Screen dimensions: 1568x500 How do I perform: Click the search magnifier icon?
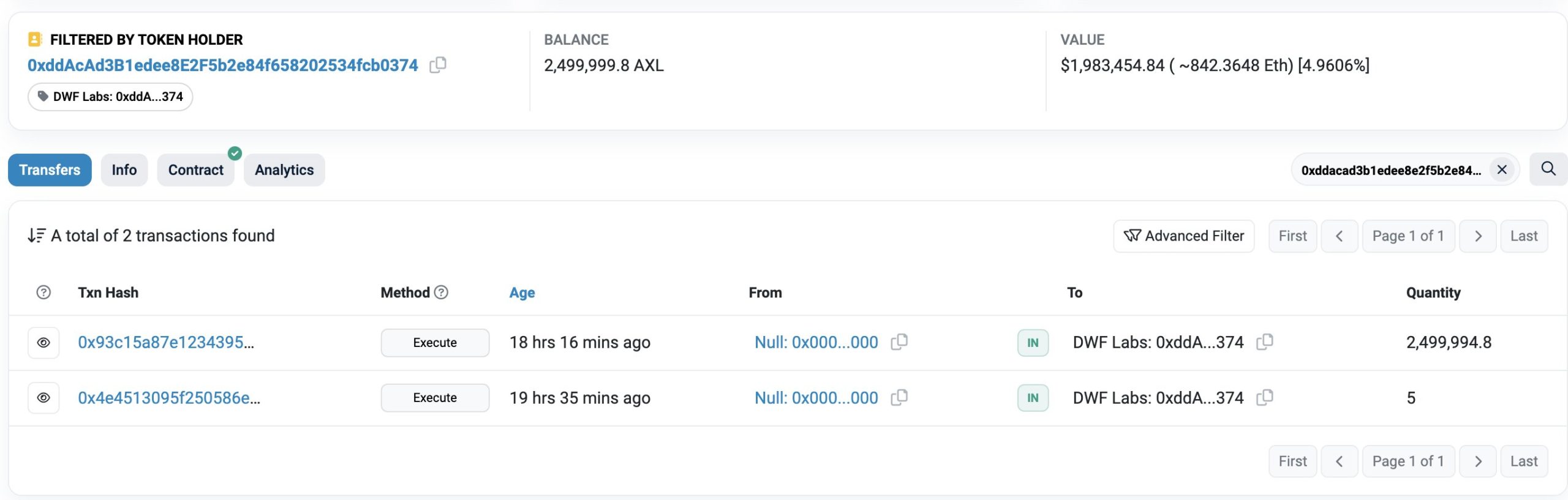click(1548, 169)
